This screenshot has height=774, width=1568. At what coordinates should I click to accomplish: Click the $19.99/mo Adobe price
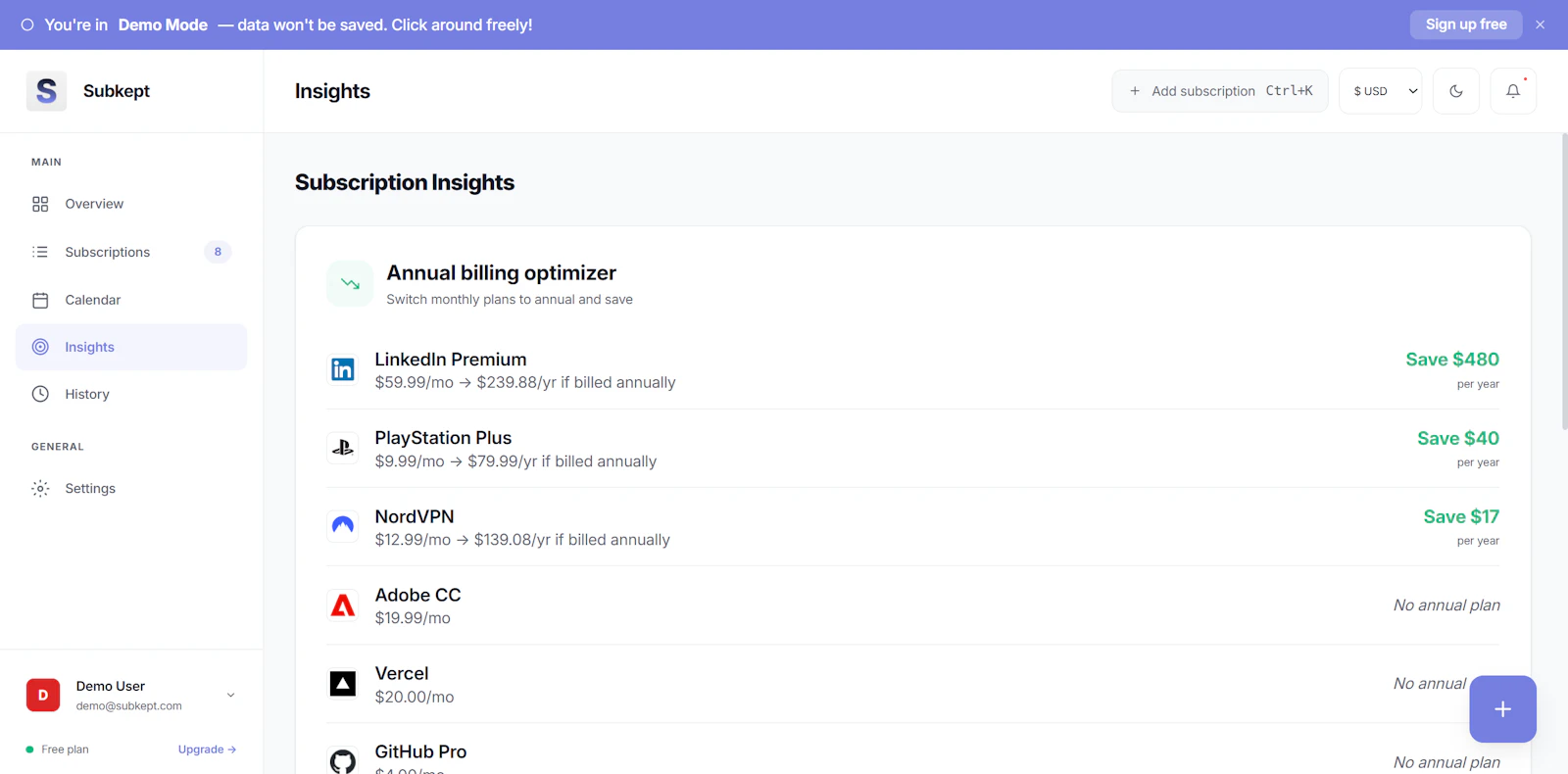(x=413, y=618)
